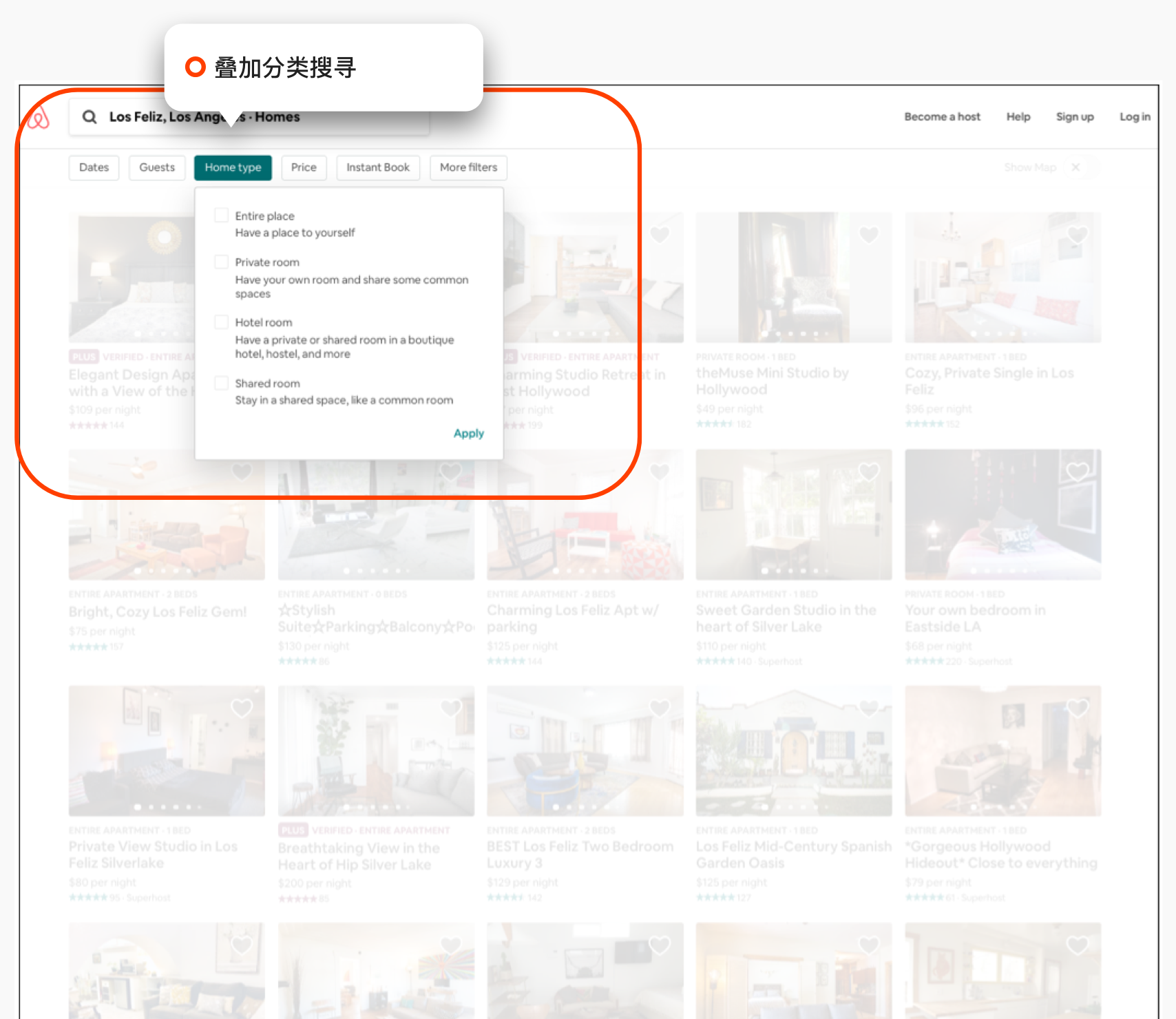
Task: Open the Price filter
Action: coord(304,167)
